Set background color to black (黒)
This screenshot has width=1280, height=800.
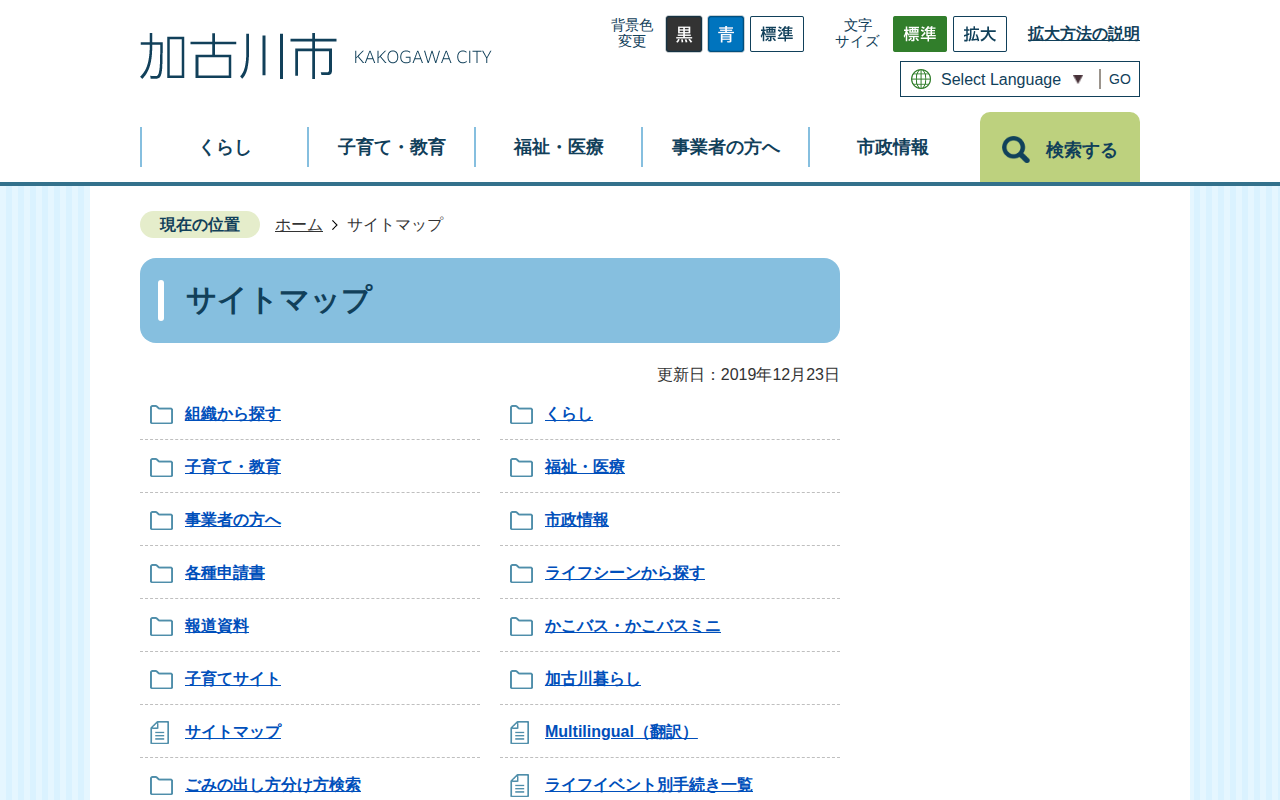point(684,34)
